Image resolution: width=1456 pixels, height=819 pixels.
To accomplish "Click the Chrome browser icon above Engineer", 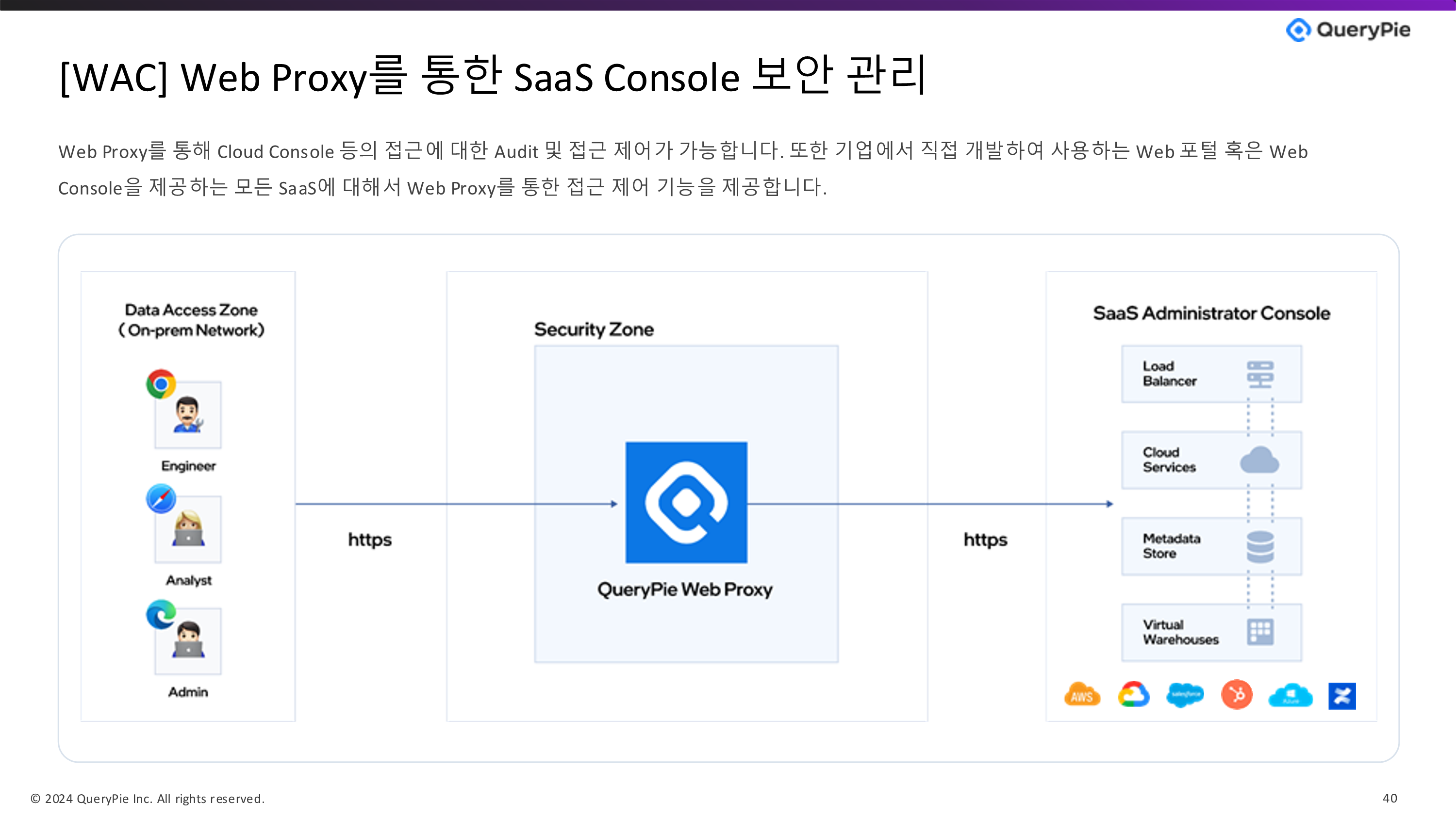I will click(161, 384).
